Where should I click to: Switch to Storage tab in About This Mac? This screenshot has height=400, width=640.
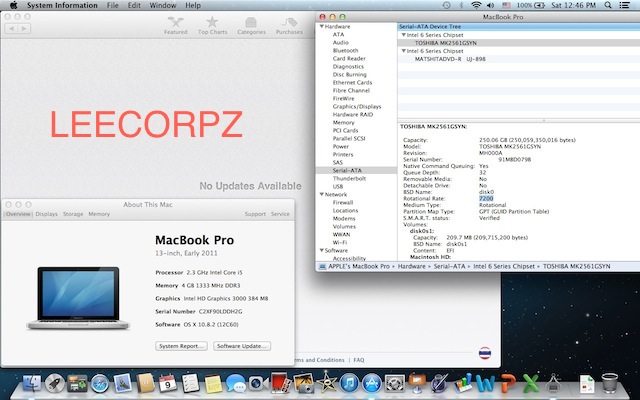[73, 214]
